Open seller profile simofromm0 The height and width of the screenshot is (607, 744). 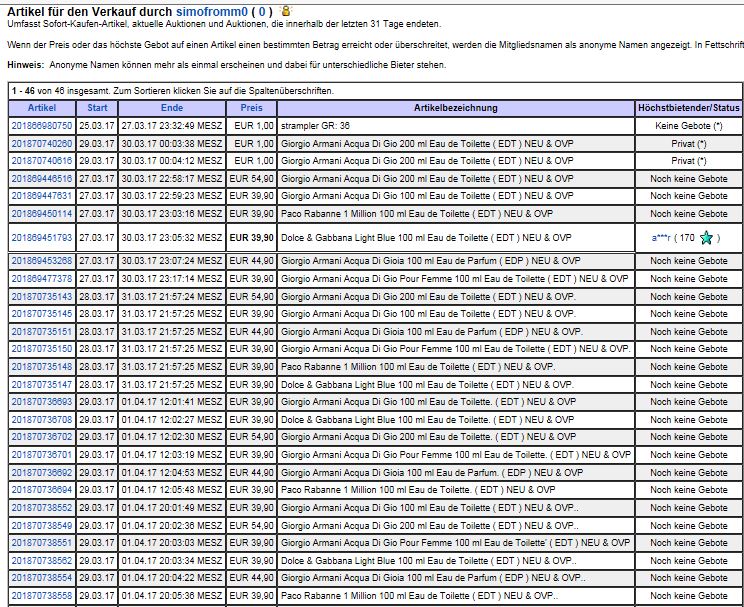212,11
